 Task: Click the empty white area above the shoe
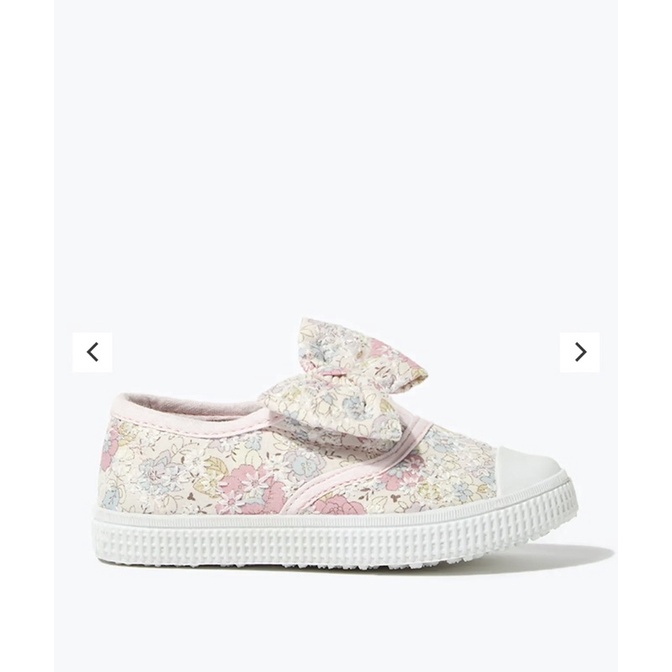point(336,150)
